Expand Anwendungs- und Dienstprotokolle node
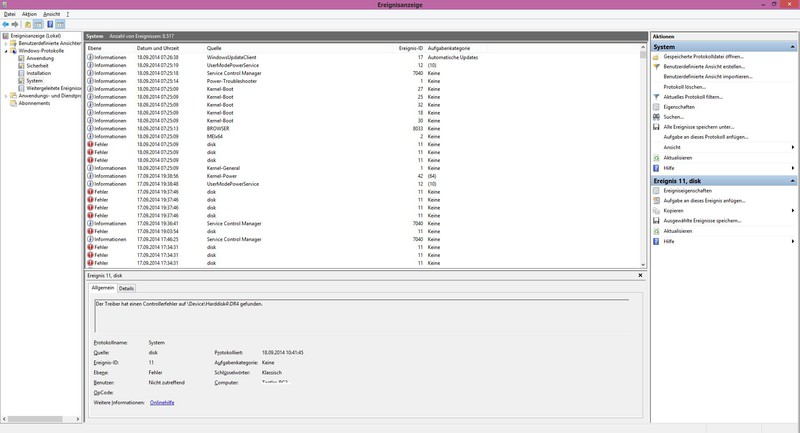The image size is (800, 433). click(6, 96)
